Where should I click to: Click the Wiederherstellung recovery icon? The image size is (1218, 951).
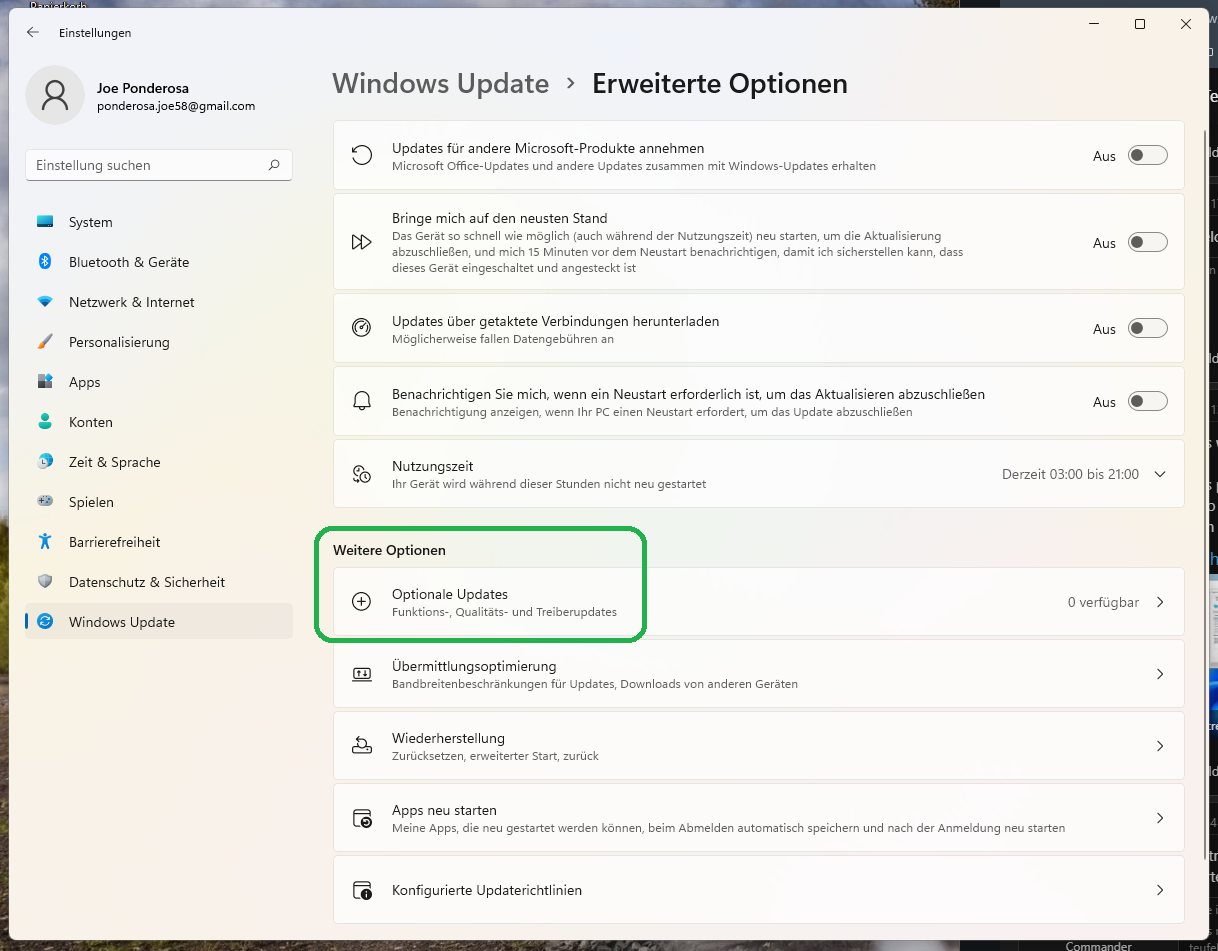362,746
